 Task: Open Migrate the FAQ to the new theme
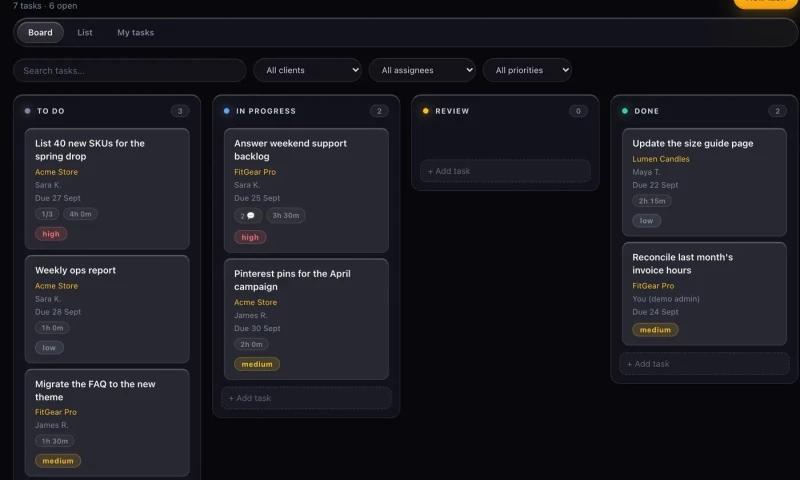tap(107, 423)
